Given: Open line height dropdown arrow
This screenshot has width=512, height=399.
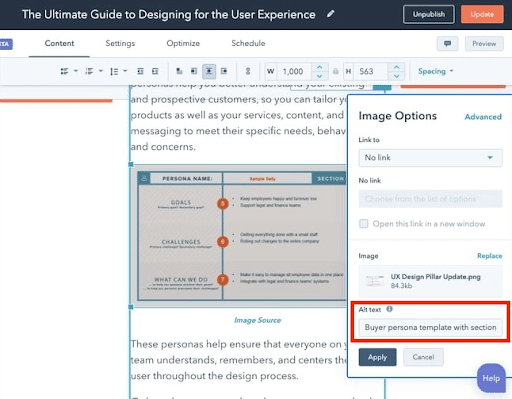Looking at the screenshot, I should pos(125,71).
